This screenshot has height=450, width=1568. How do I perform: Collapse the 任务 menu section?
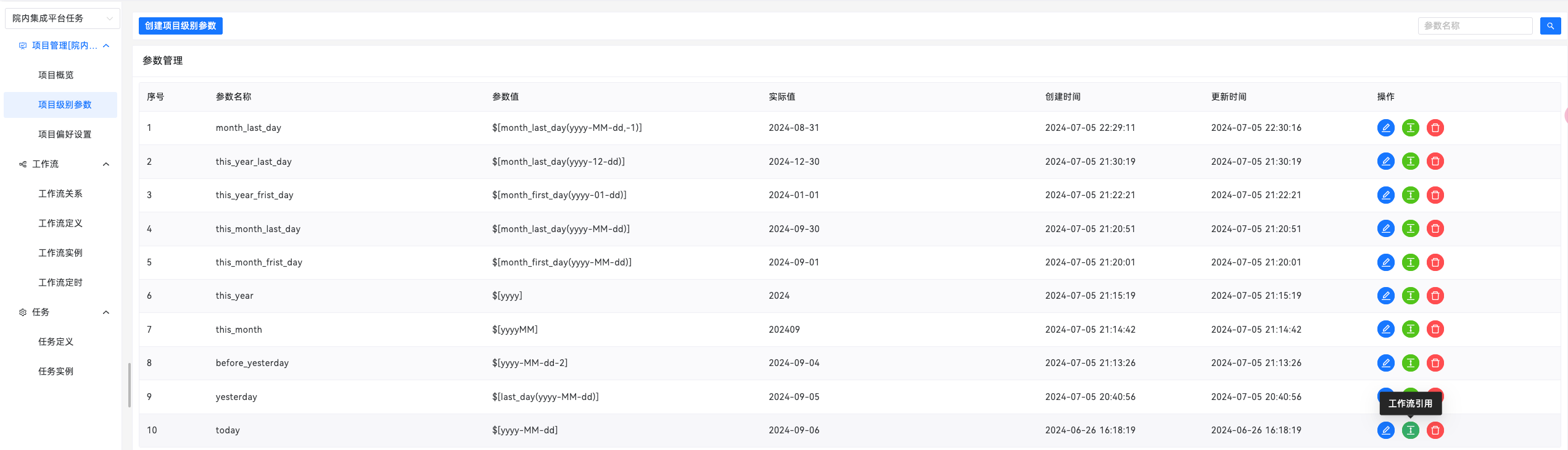point(106,312)
